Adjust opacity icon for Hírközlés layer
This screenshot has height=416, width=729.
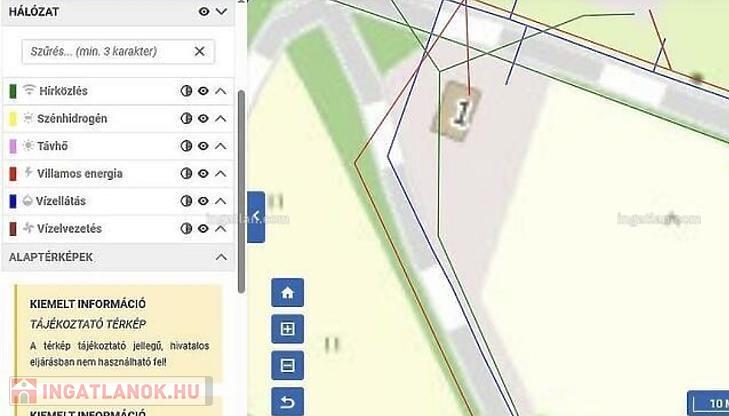point(186,91)
